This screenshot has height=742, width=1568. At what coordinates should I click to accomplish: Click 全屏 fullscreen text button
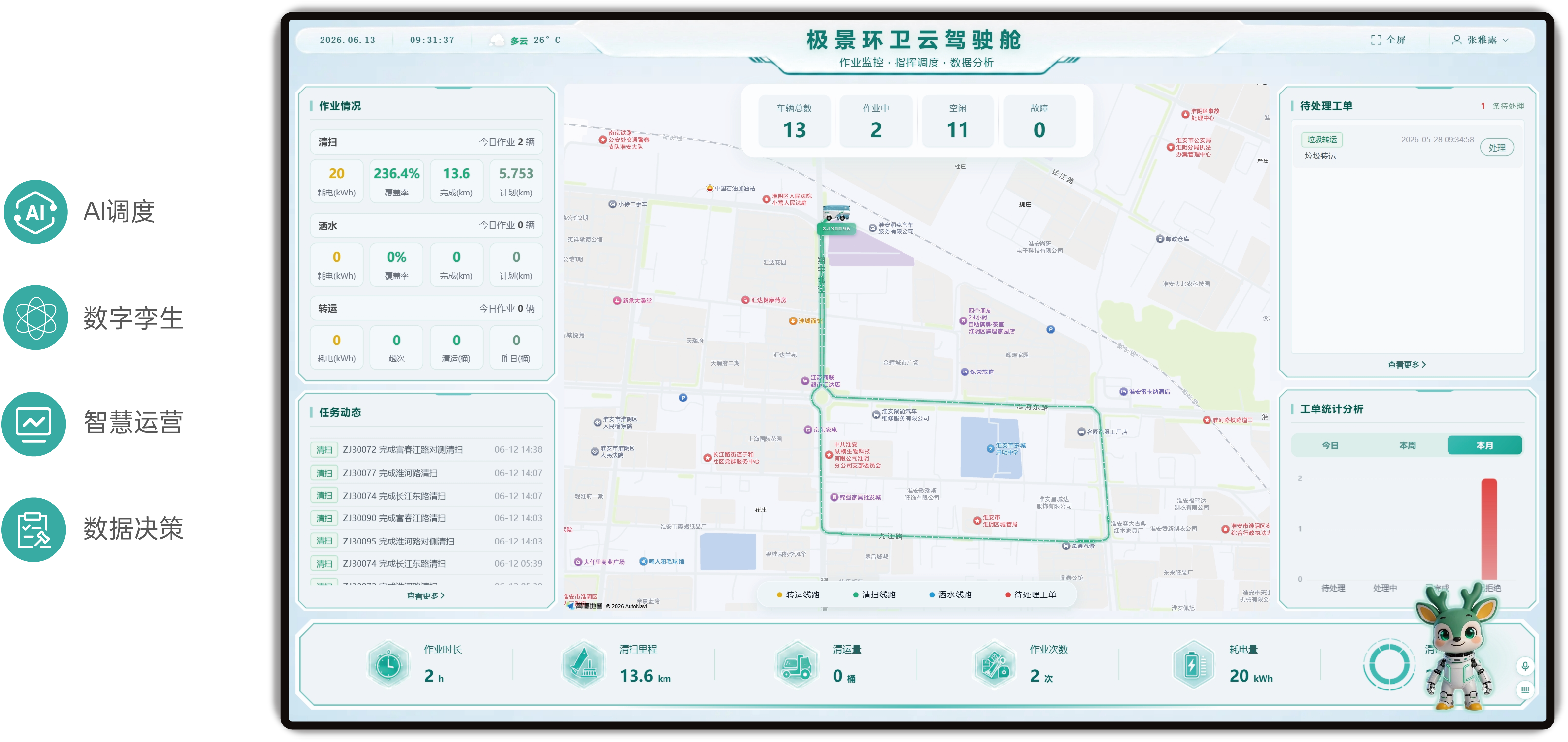[x=1396, y=40]
